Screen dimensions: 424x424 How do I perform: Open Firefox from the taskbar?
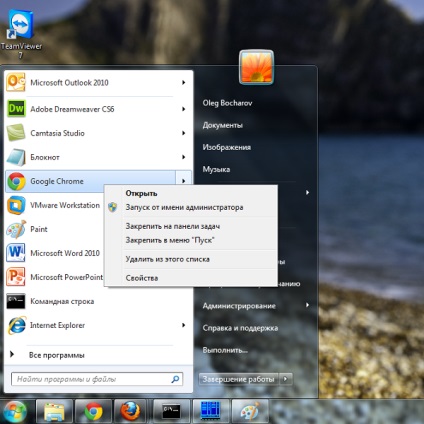coord(130,411)
